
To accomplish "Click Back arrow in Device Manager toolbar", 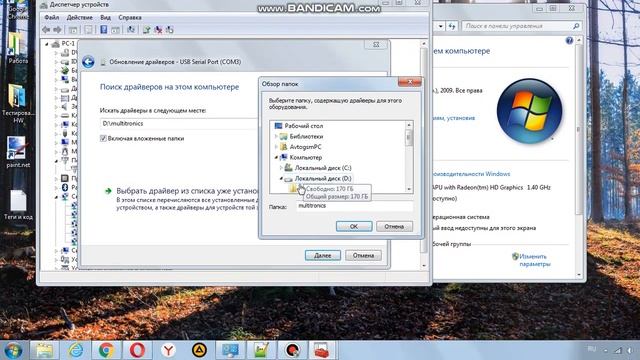I will click(46, 30).
